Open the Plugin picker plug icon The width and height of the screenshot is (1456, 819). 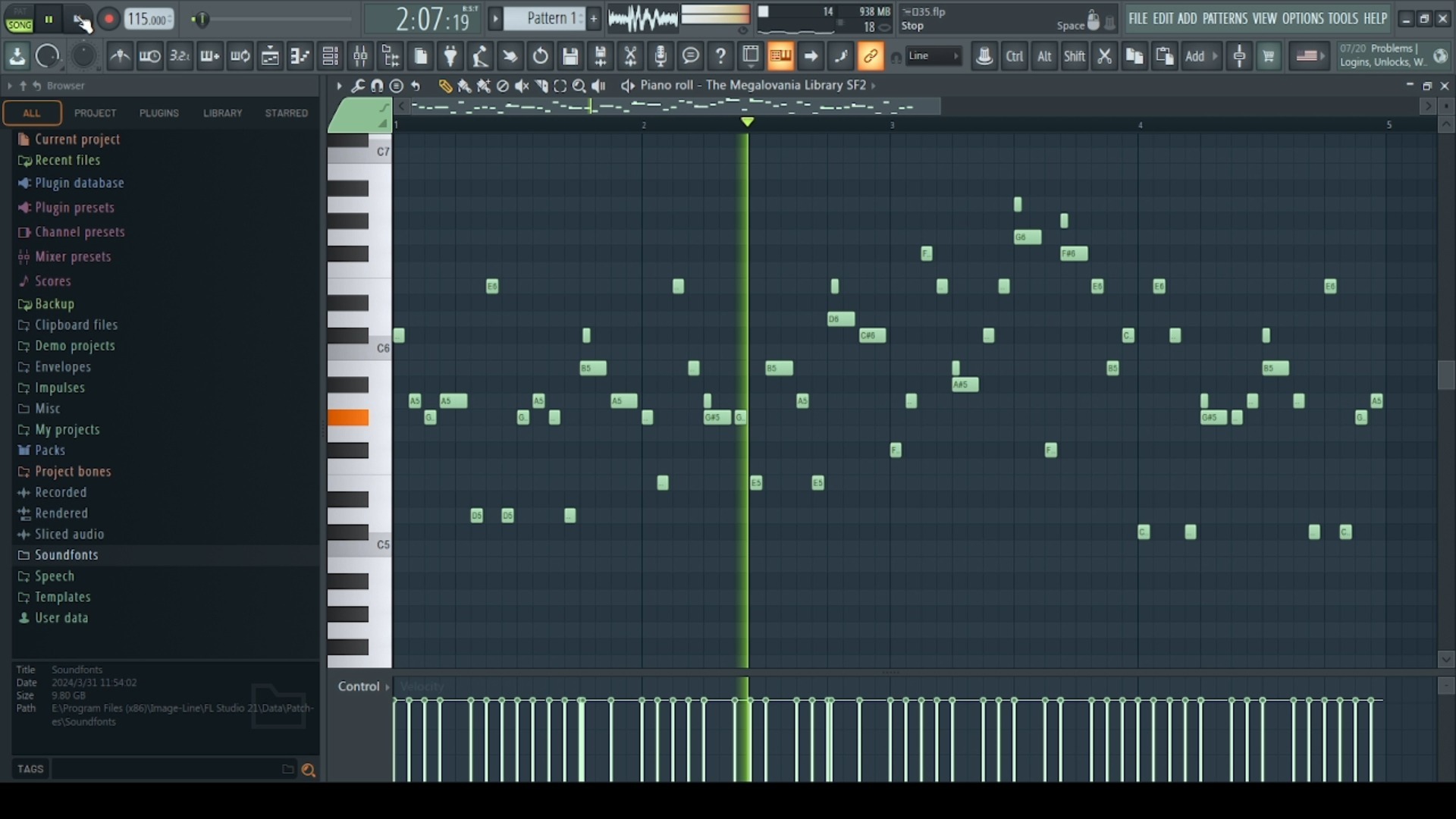[x=450, y=56]
